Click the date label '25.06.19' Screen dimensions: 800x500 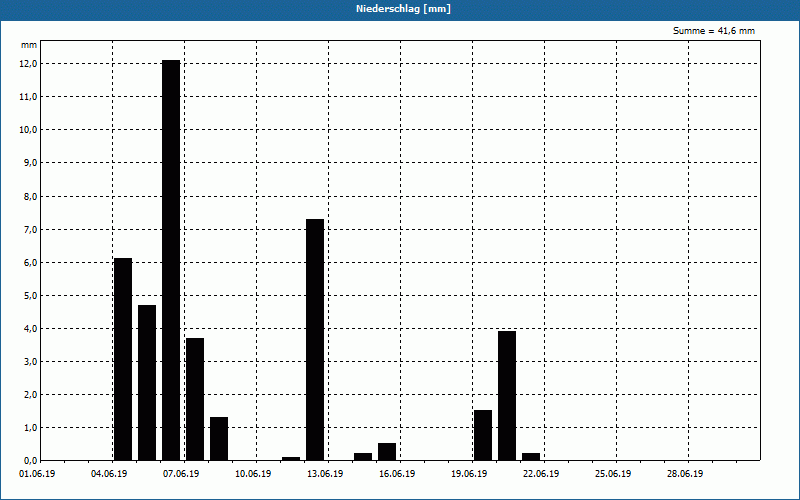point(613,474)
